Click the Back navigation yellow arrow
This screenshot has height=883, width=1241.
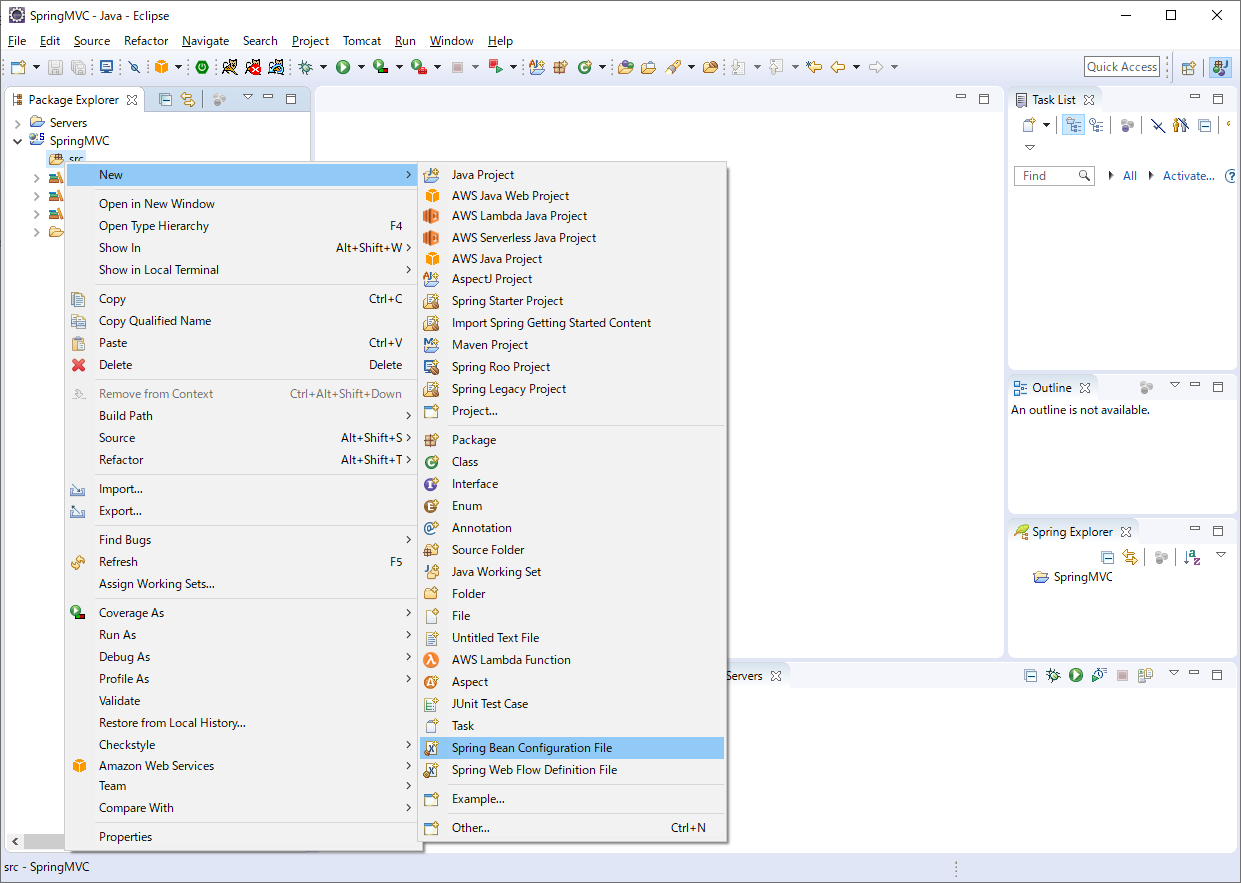coord(838,67)
